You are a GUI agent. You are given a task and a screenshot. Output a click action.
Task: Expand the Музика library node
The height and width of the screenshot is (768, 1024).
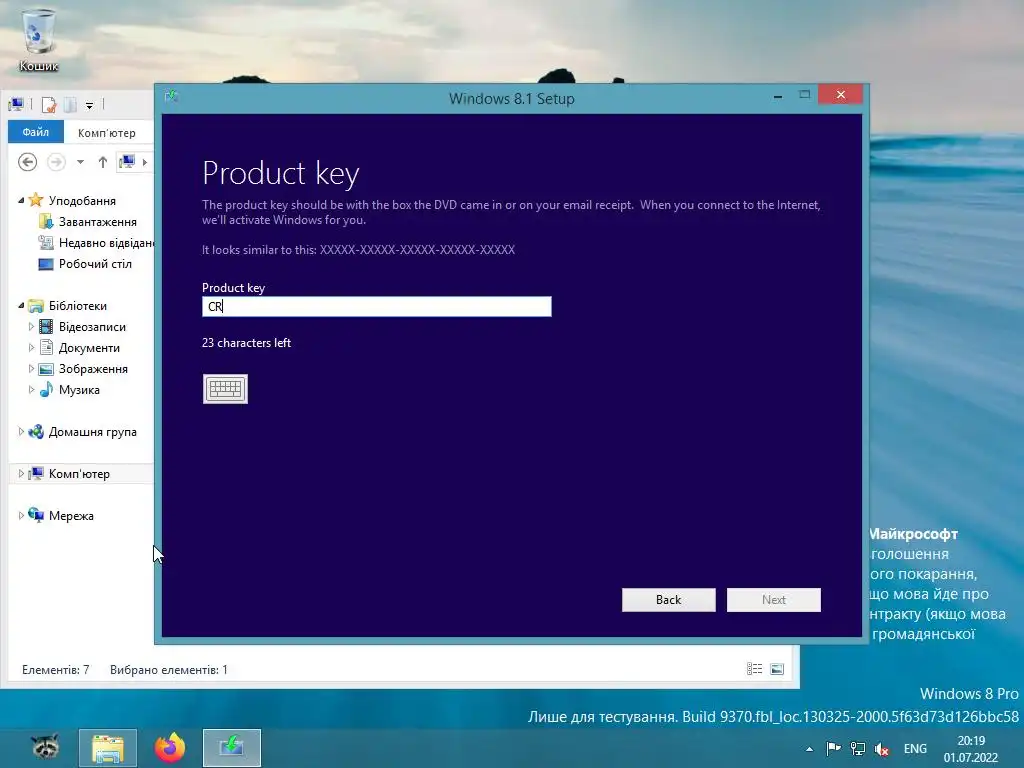(x=31, y=389)
